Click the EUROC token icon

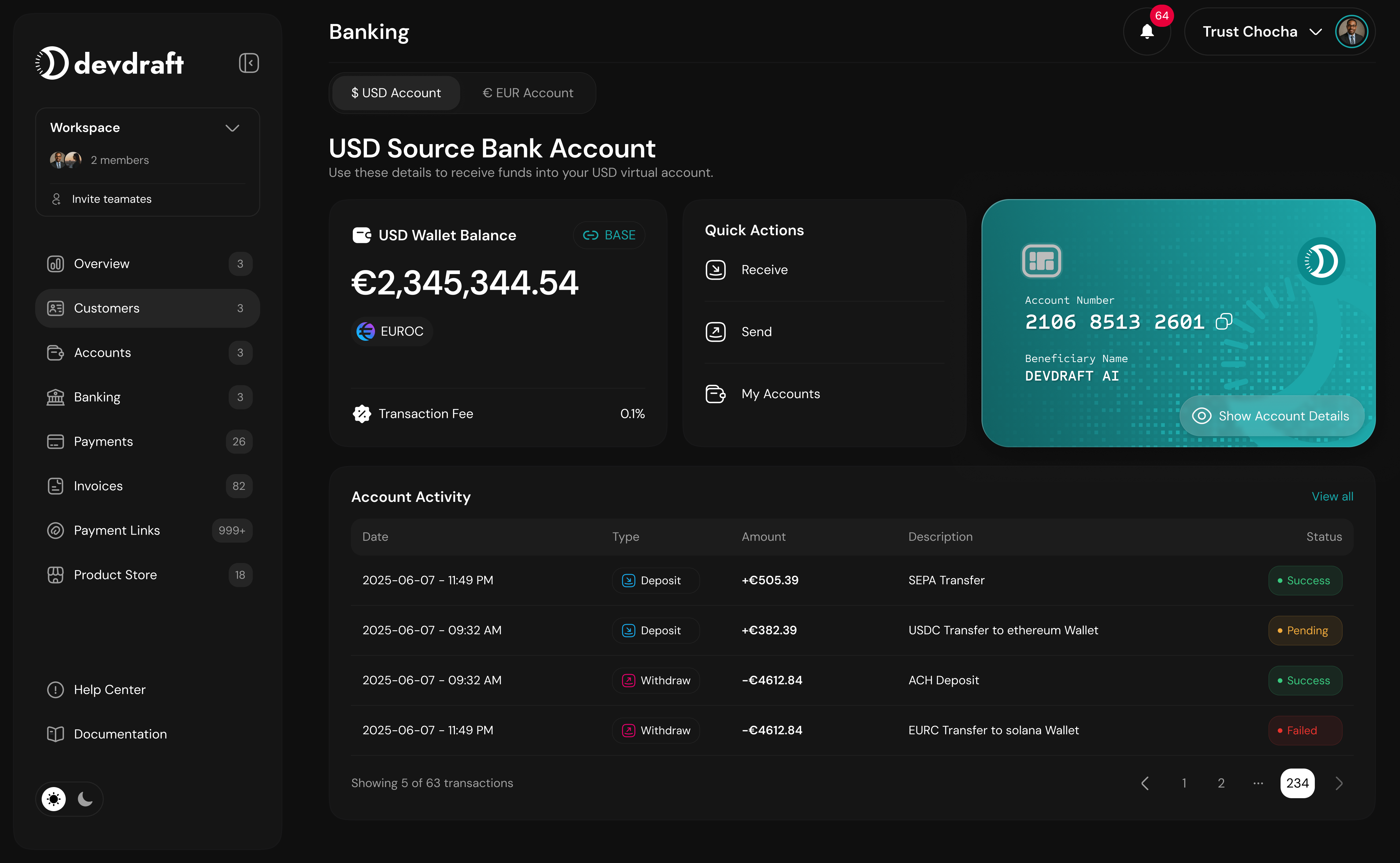[x=365, y=331]
